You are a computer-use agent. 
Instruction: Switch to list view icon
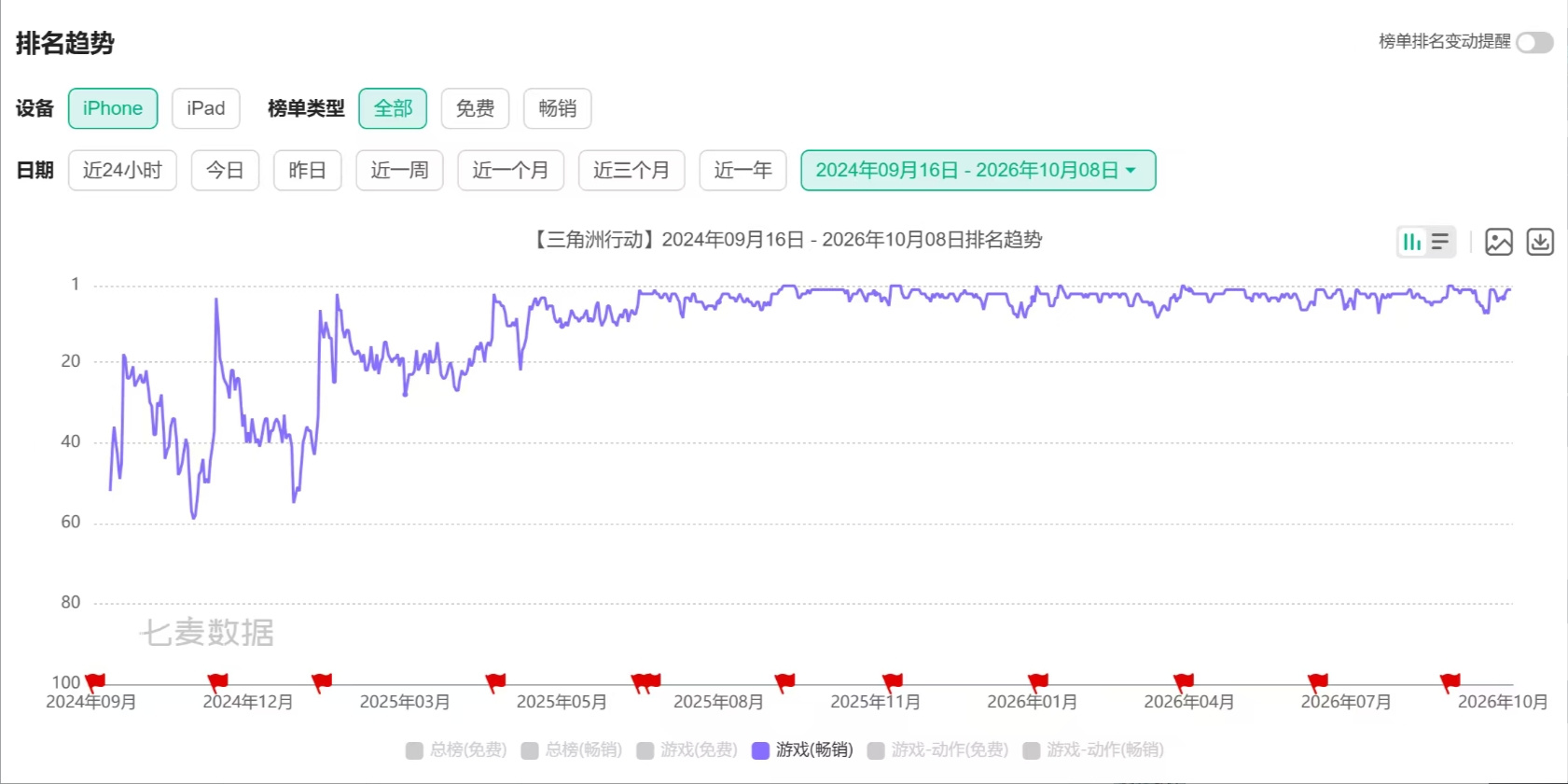[x=1440, y=242]
